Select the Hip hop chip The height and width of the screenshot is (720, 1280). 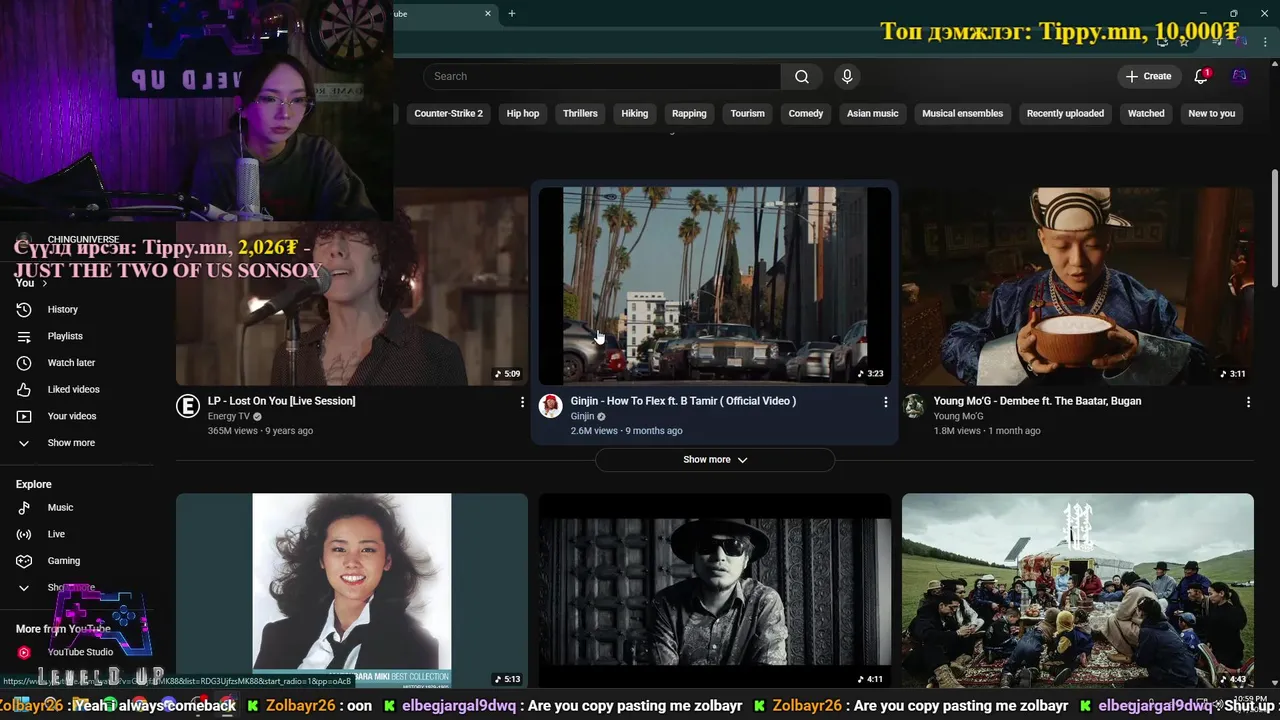pyautogui.click(x=523, y=113)
